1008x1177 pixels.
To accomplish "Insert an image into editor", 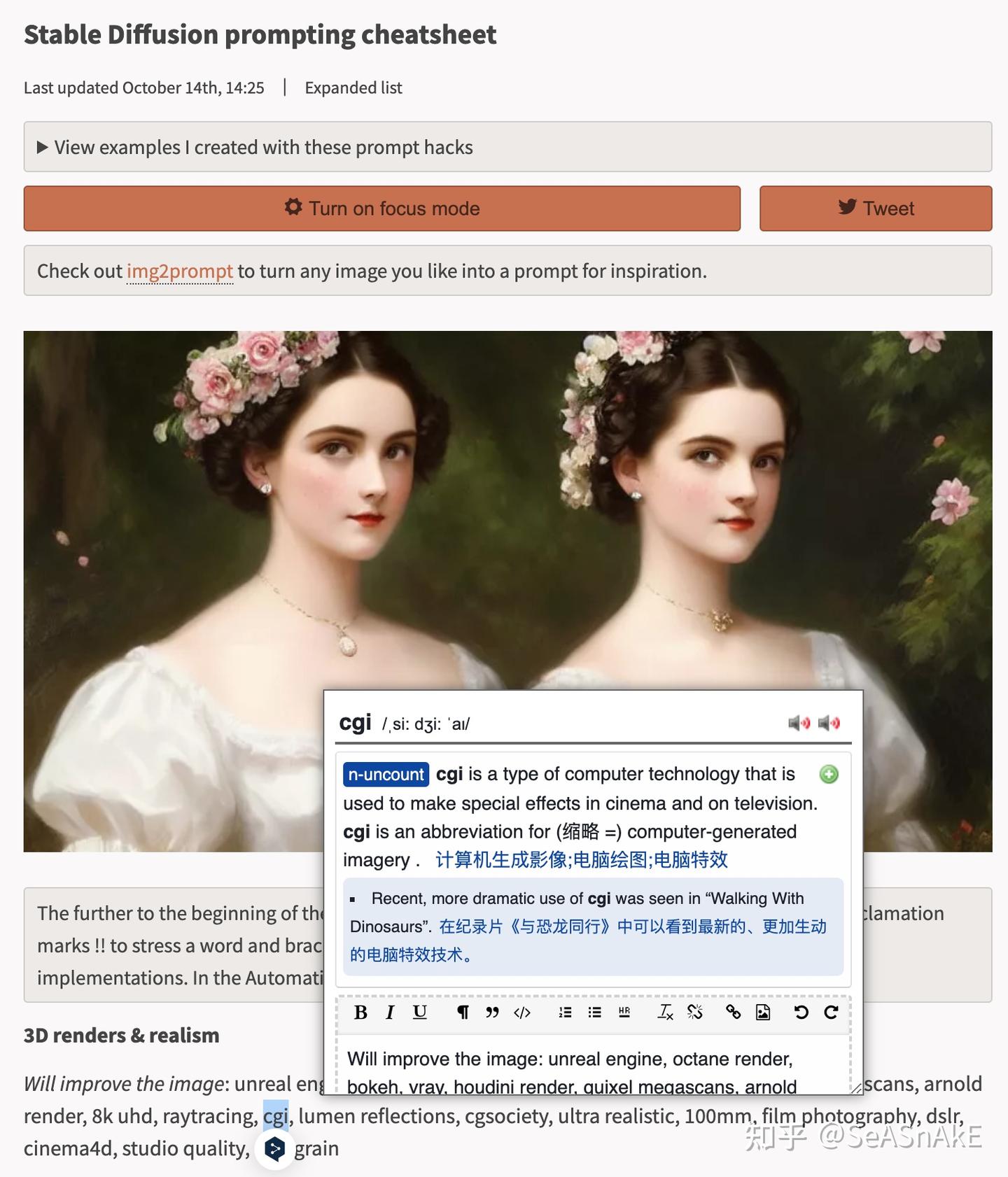I will pos(763,1013).
